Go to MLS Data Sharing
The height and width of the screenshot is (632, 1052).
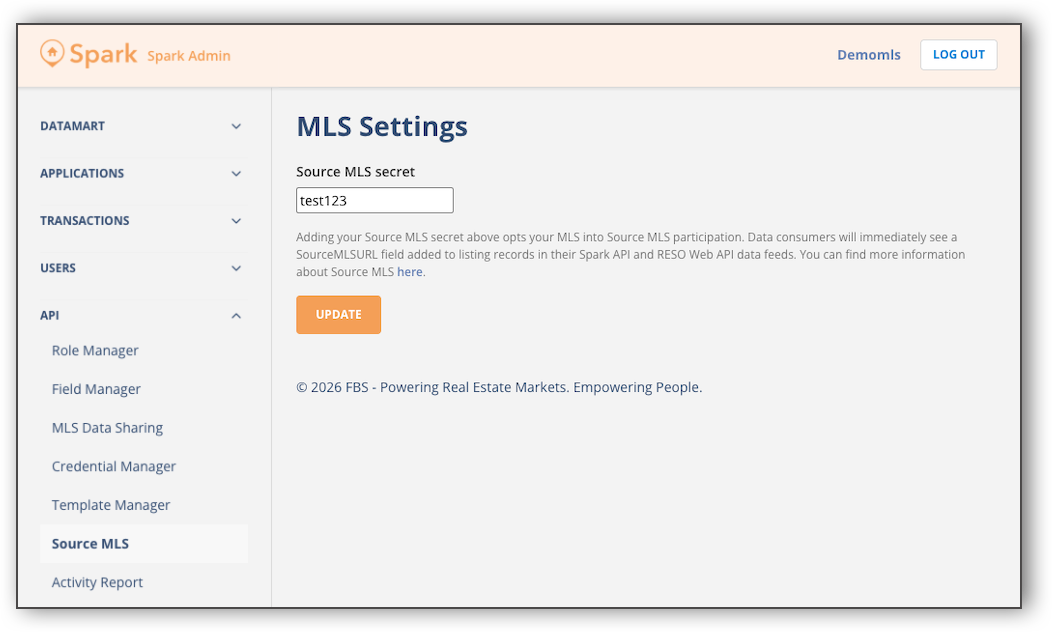tap(107, 428)
